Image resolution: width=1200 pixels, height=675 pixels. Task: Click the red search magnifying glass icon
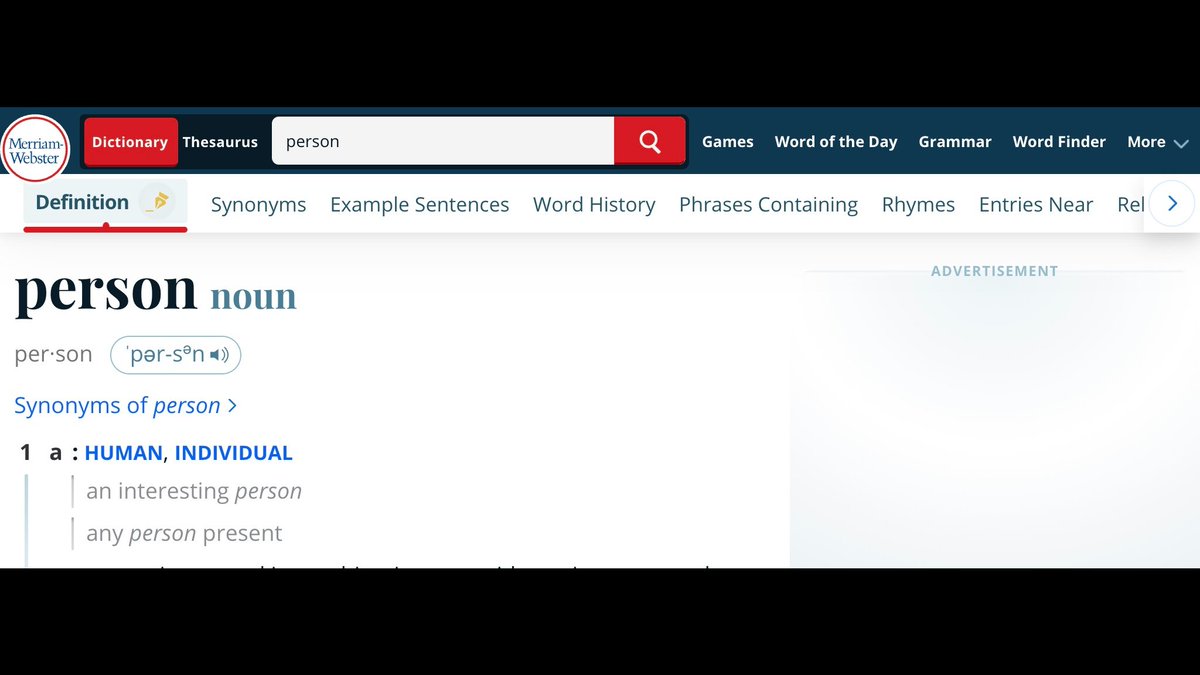point(648,141)
